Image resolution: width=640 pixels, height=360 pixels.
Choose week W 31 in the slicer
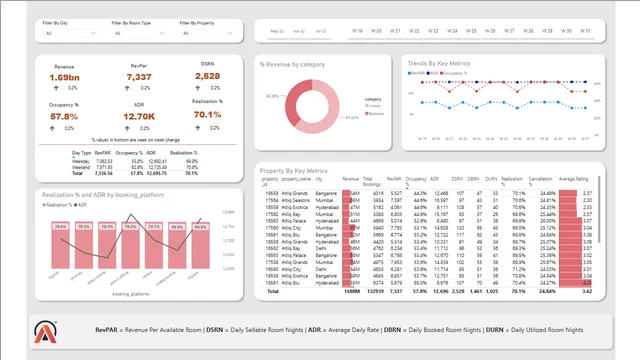(585, 31)
